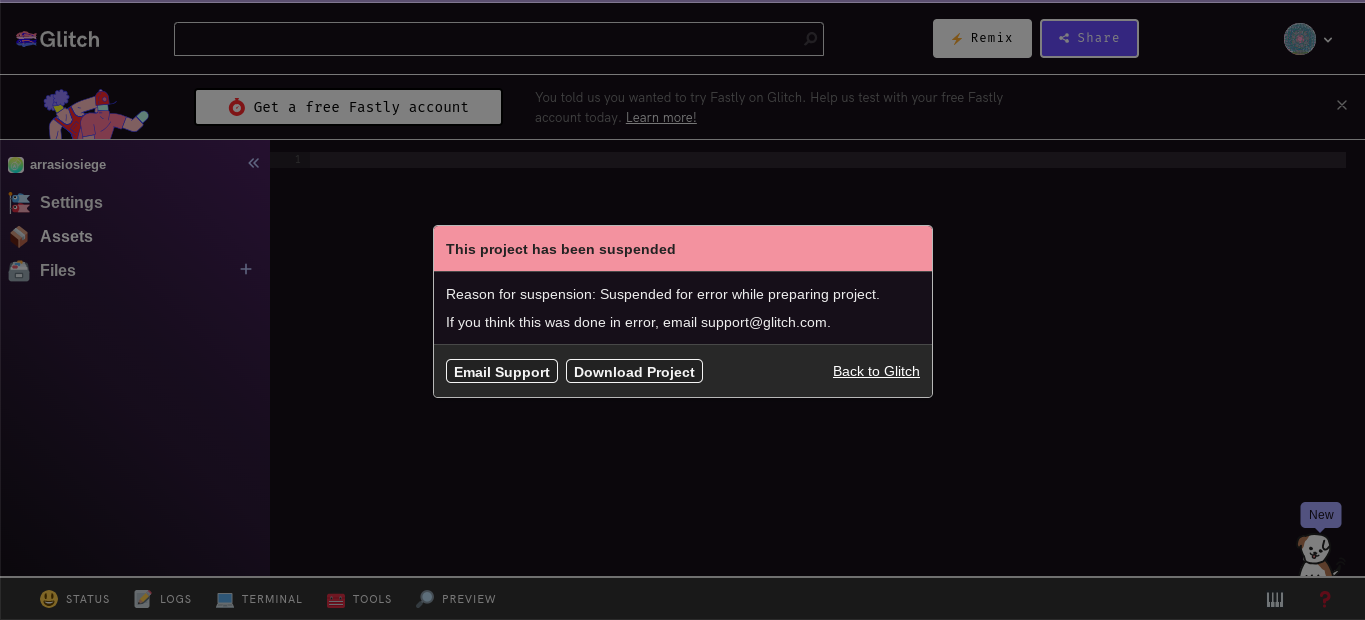Click the Assets box icon
The height and width of the screenshot is (620, 1365).
(19, 236)
